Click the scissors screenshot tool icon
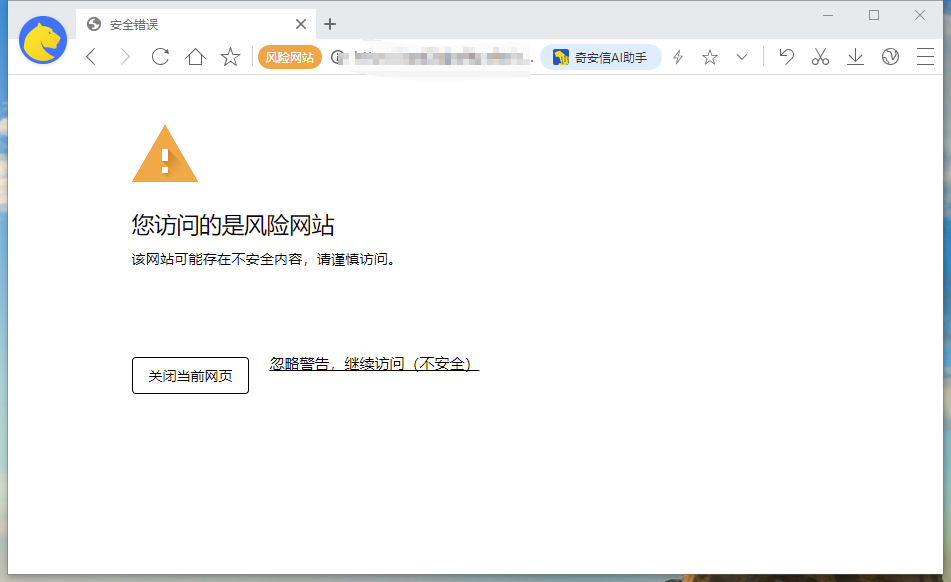The image size is (951, 582). pos(820,57)
